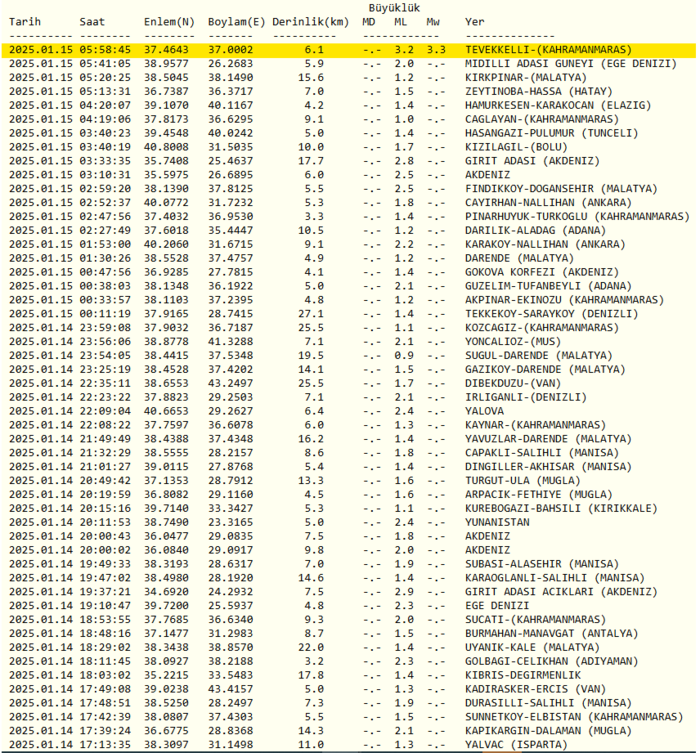Click the Enlem(N) column header
Image resolution: width=700 pixels, height=753 pixels.
click(x=168, y=22)
